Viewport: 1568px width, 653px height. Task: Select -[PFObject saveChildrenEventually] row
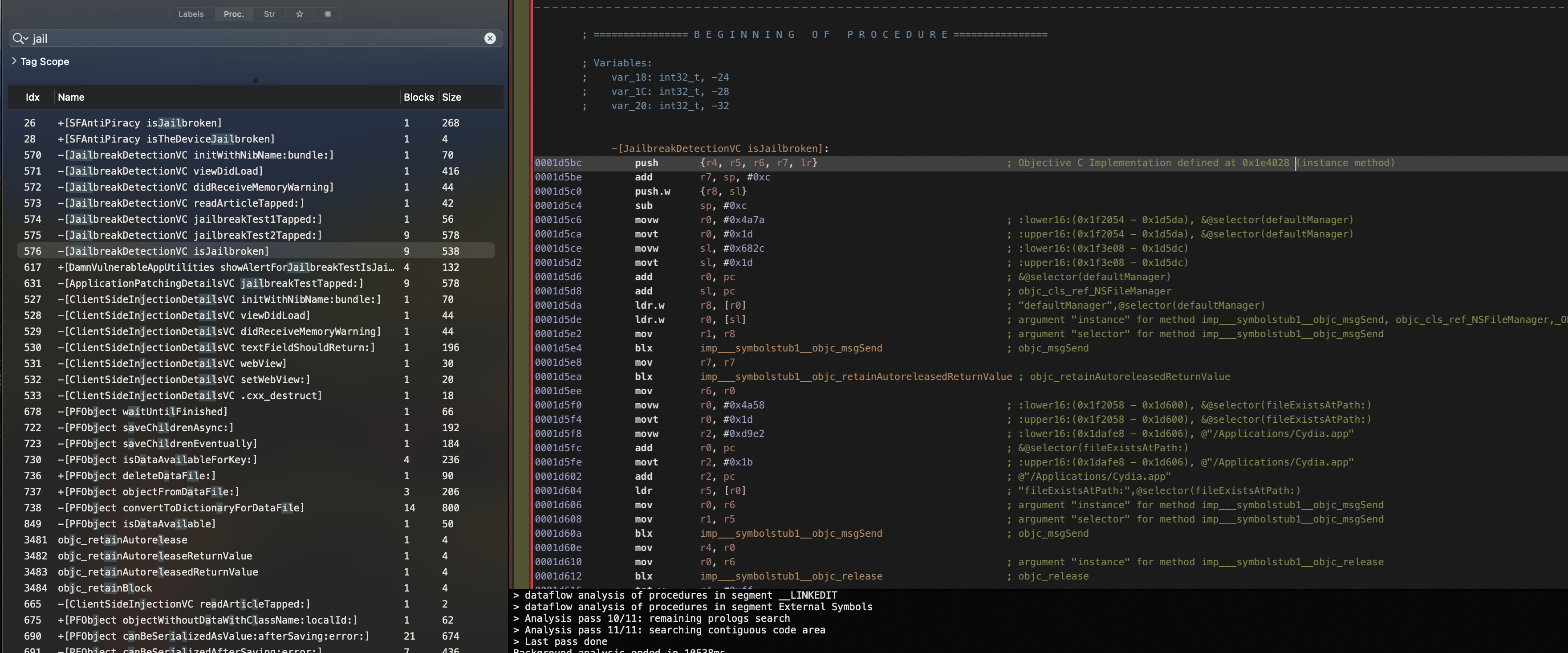pyautogui.click(x=256, y=444)
